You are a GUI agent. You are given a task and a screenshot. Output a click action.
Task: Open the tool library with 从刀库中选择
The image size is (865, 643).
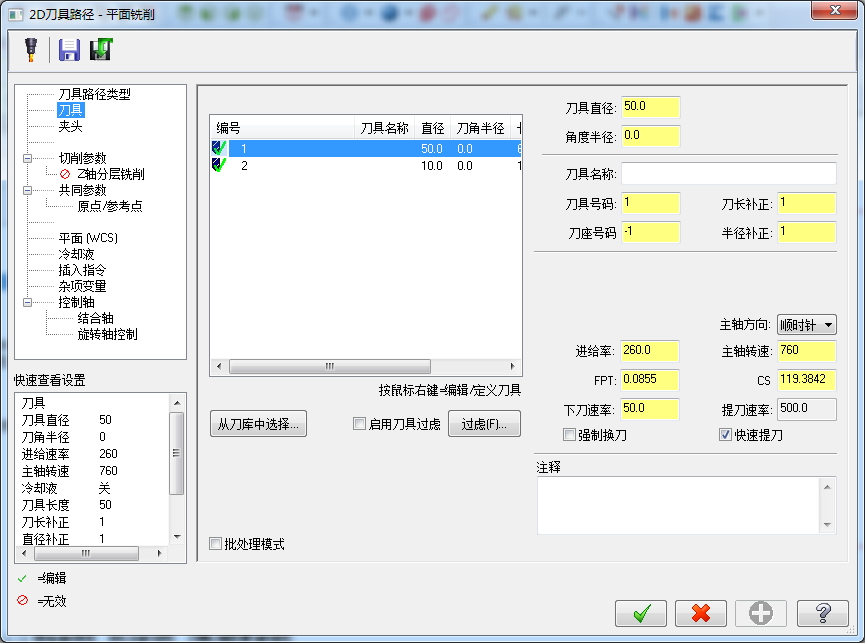tap(257, 424)
